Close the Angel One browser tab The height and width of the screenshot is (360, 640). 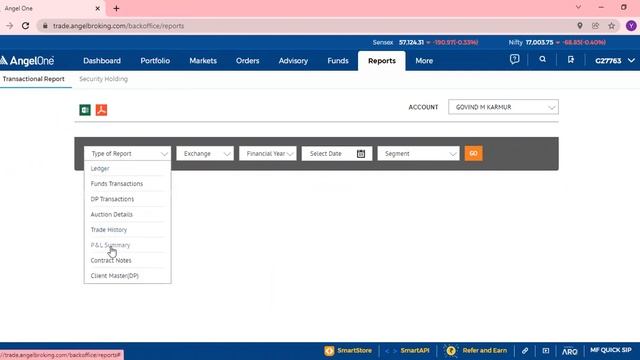(x=98, y=8)
